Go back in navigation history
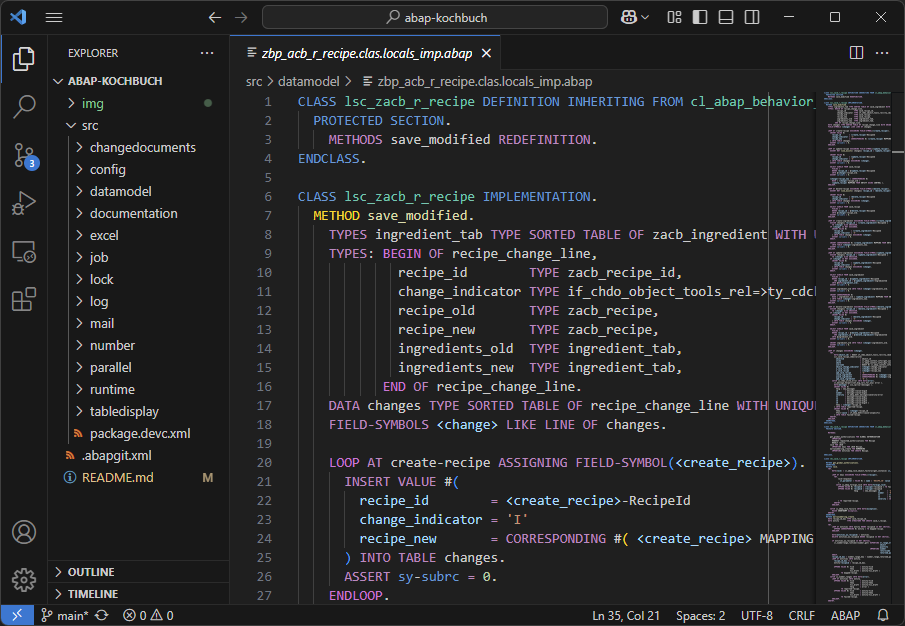Image resolution: width=905 pixels, height=626 pixels. coord(215,17)
